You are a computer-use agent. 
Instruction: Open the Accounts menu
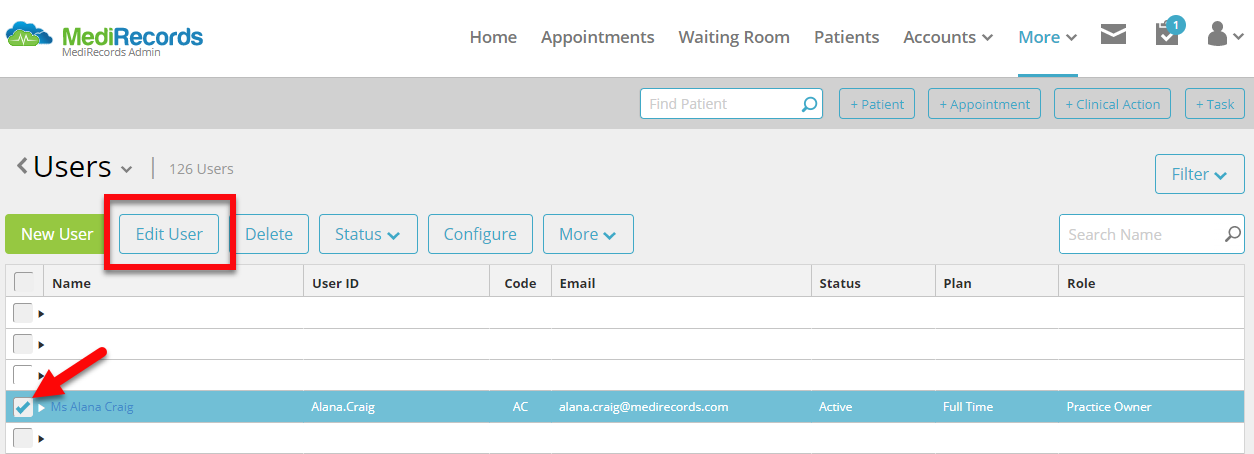click(x=948, y=37)
